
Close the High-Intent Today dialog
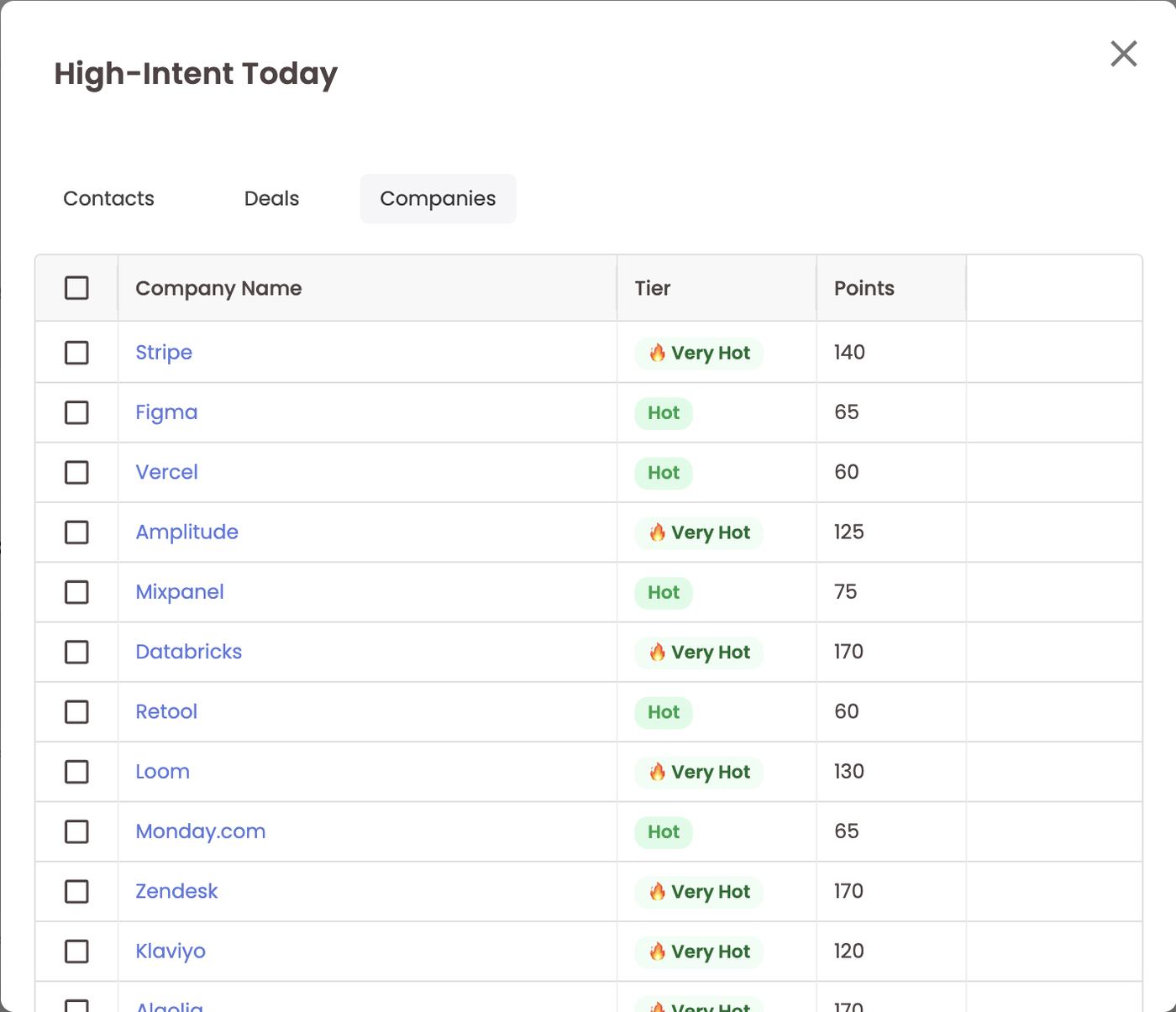pos(1123,54)
